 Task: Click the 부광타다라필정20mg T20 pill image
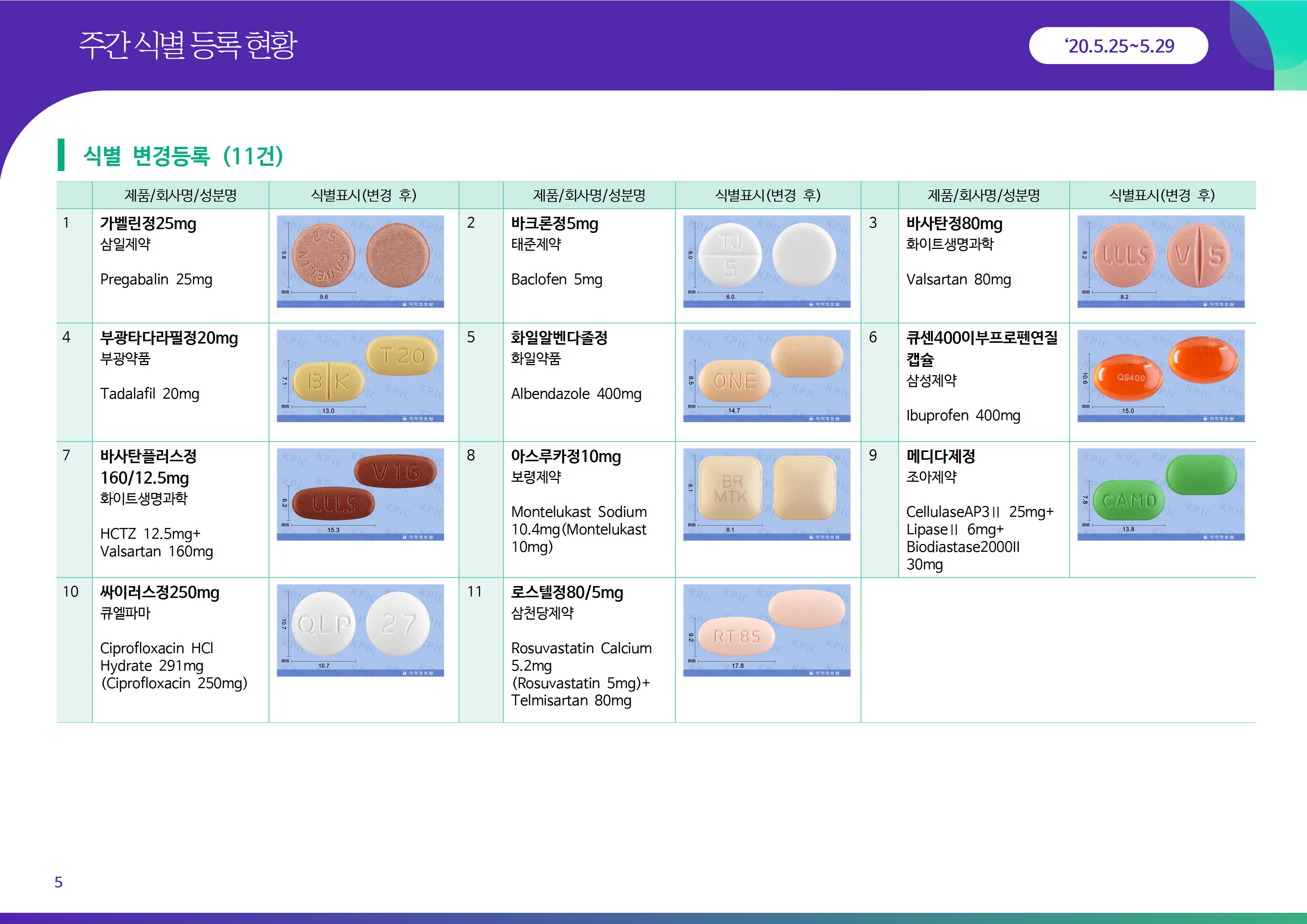(360, 376)
